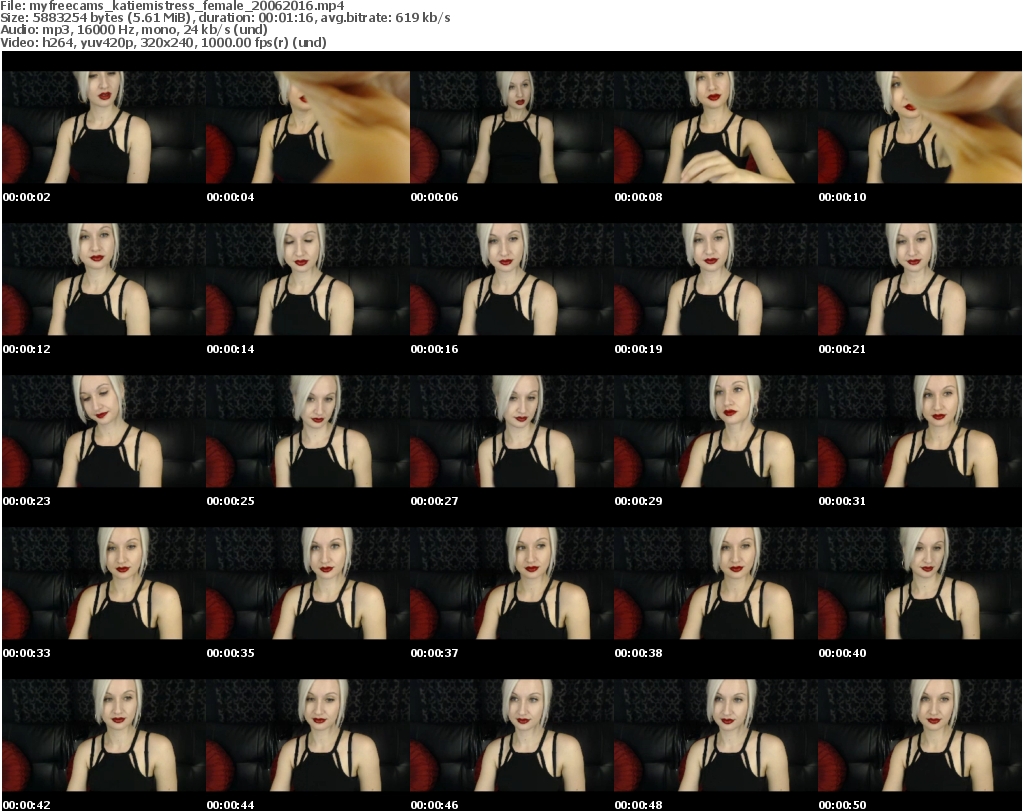This screenshot has height=811, width=1024.
Task: Pick the thumbnail frame at 00:00:40
Action: click(920, 583)
